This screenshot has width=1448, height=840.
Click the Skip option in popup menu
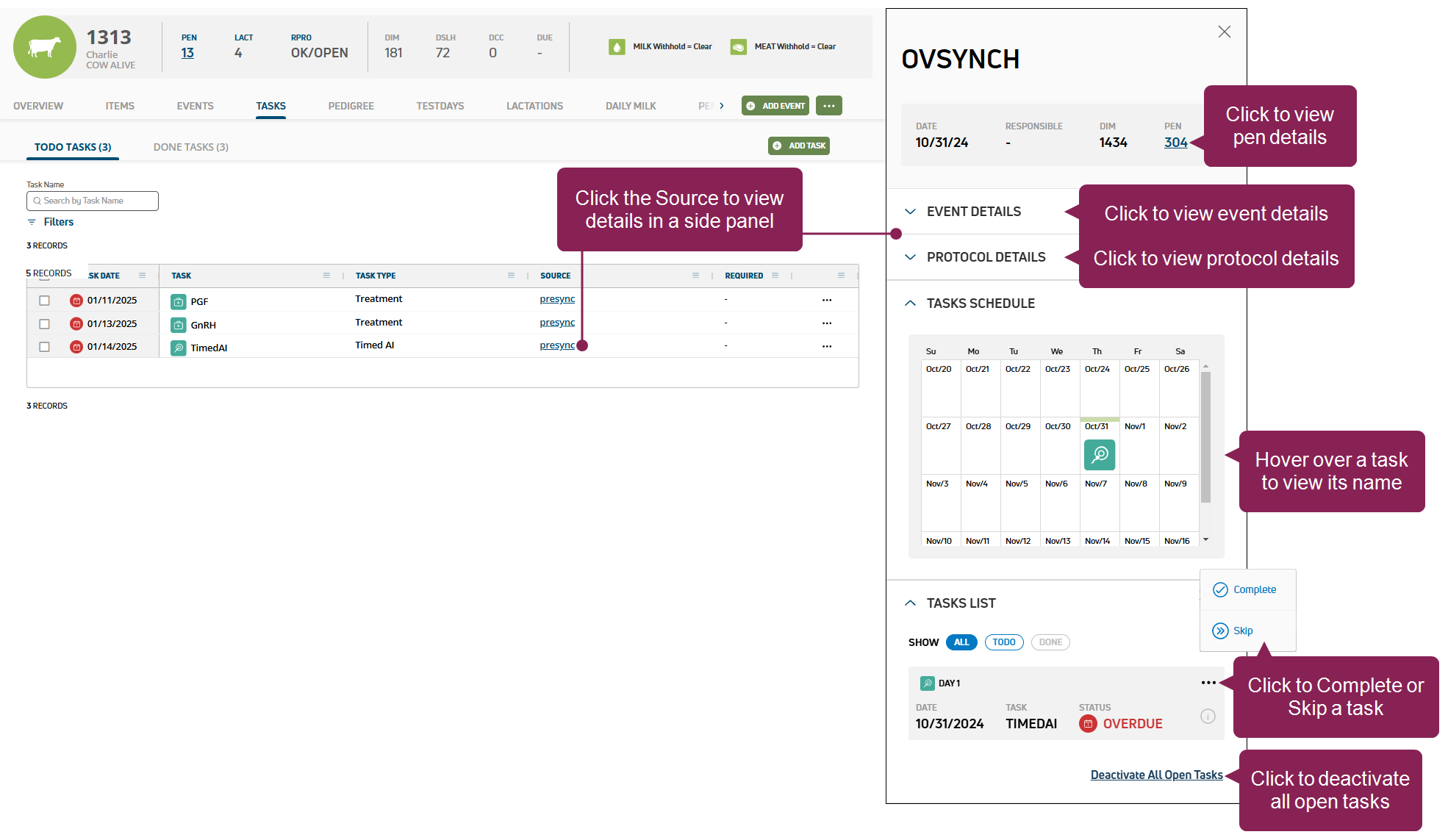click(1233, 631)
